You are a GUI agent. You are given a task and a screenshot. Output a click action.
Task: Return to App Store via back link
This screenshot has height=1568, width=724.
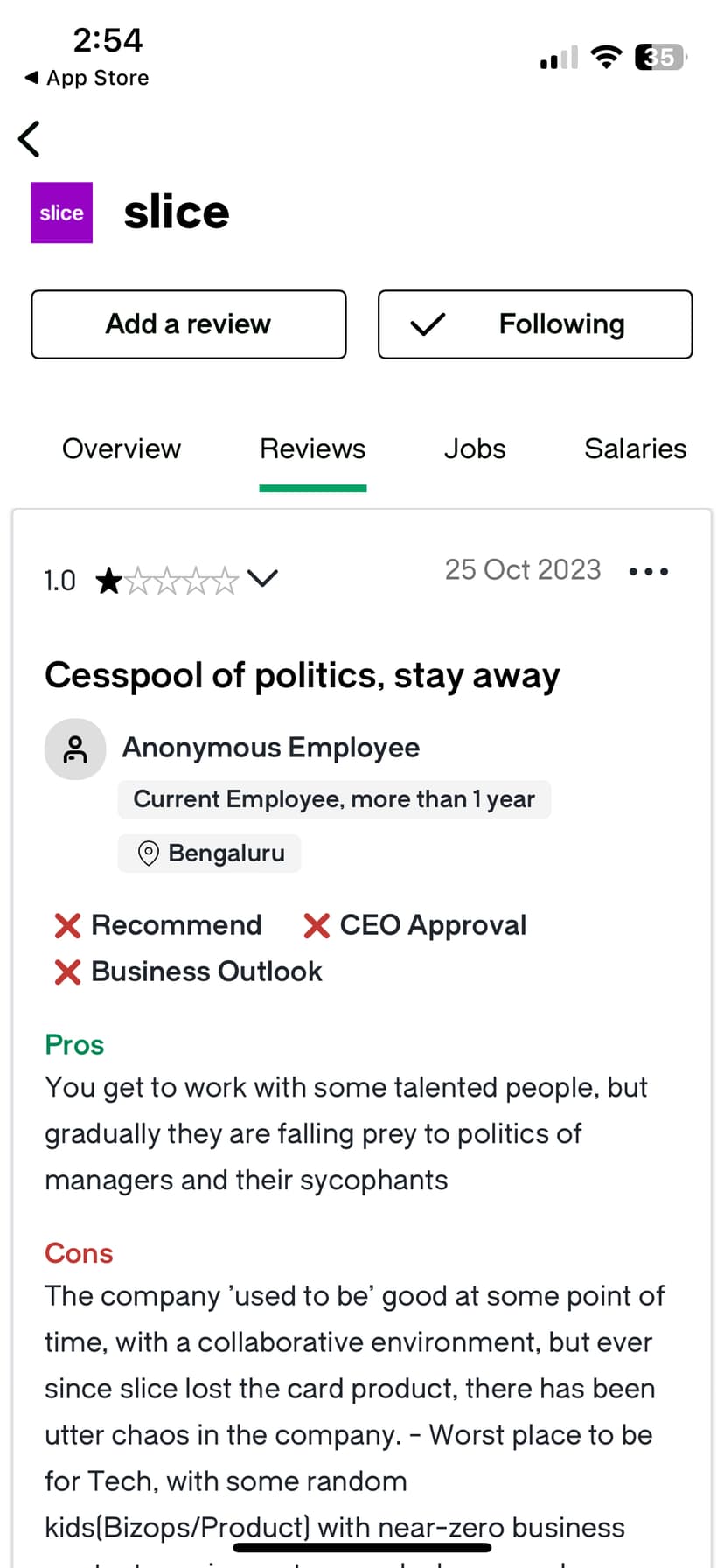pyautogui.click(x=87, y=78)
